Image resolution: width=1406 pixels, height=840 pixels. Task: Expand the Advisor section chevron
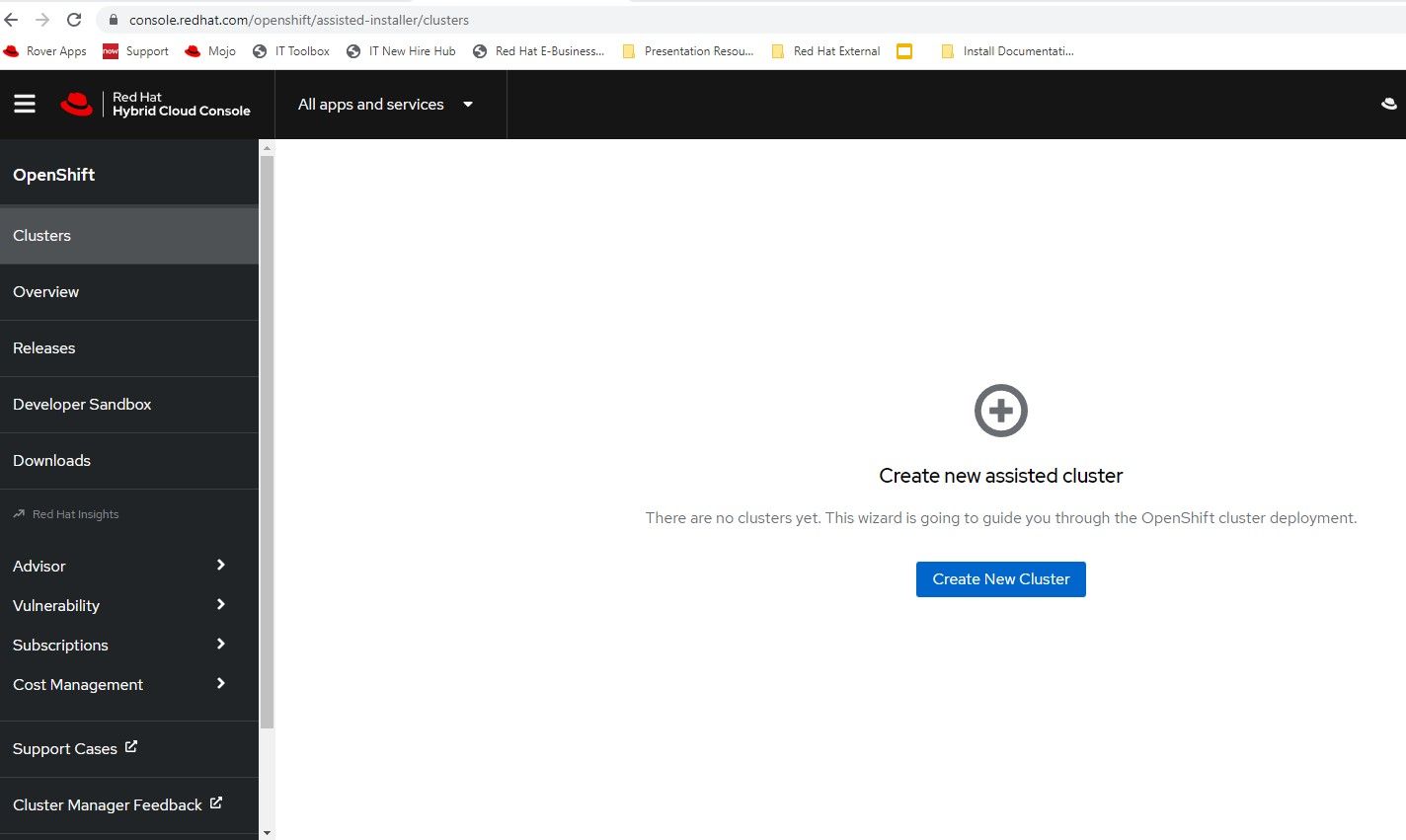click(221, 565)
